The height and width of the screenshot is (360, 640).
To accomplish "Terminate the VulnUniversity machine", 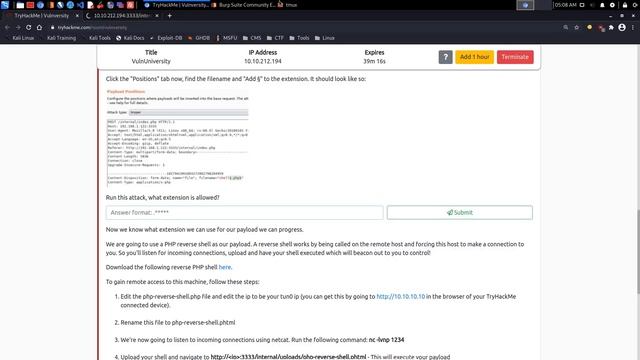I will [515, 57].
